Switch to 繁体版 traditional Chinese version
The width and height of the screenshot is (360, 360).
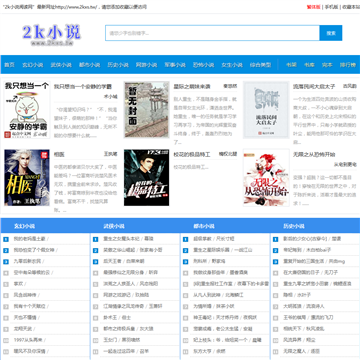tap(314, 7)
